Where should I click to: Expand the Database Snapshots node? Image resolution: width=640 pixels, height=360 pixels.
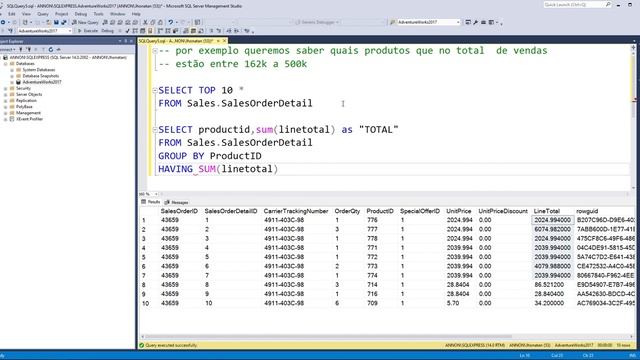12,76
